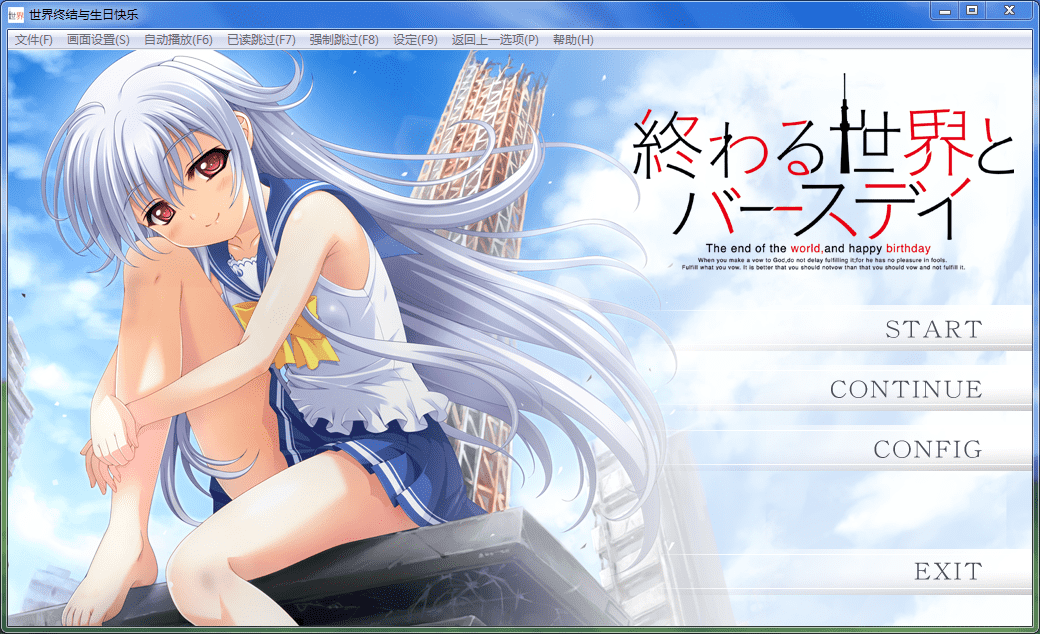Minimize the game window
The height and width of the screenshot is (634, 1040).
[945, 10]
